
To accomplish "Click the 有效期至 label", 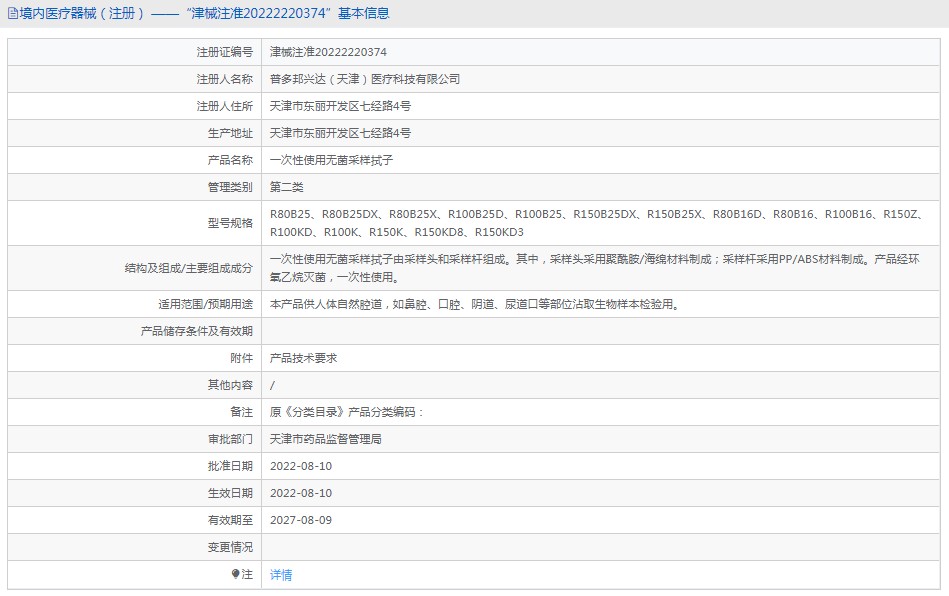I will coord(230,520).
